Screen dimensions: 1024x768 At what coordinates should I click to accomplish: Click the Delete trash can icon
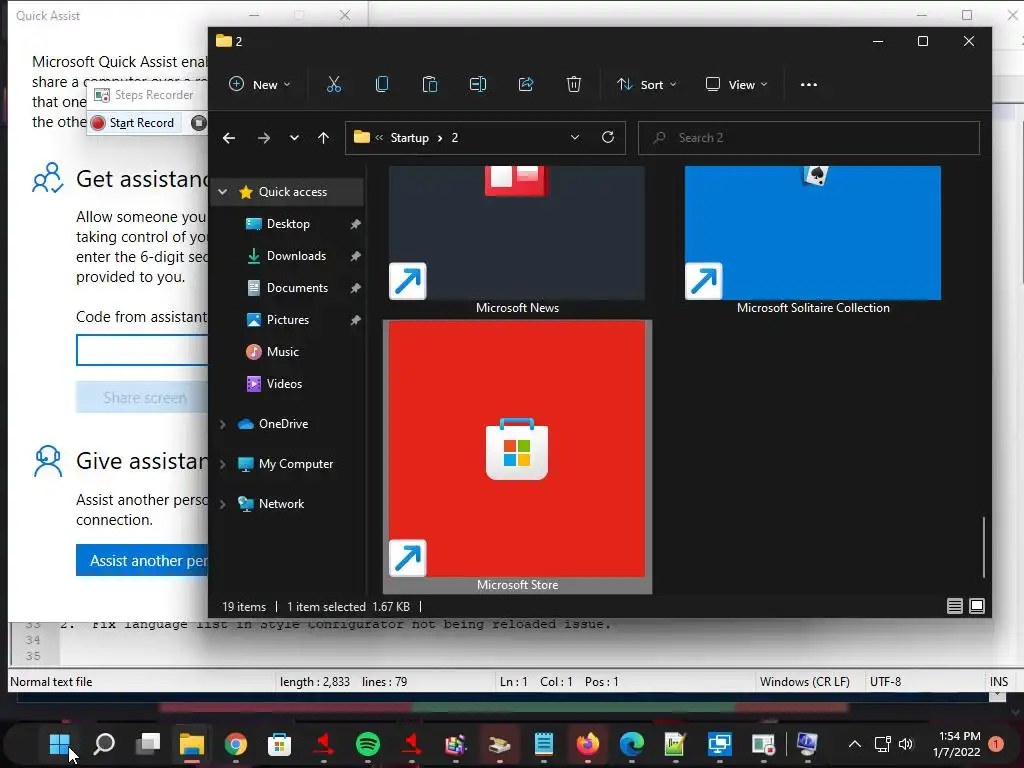point(573,84)
